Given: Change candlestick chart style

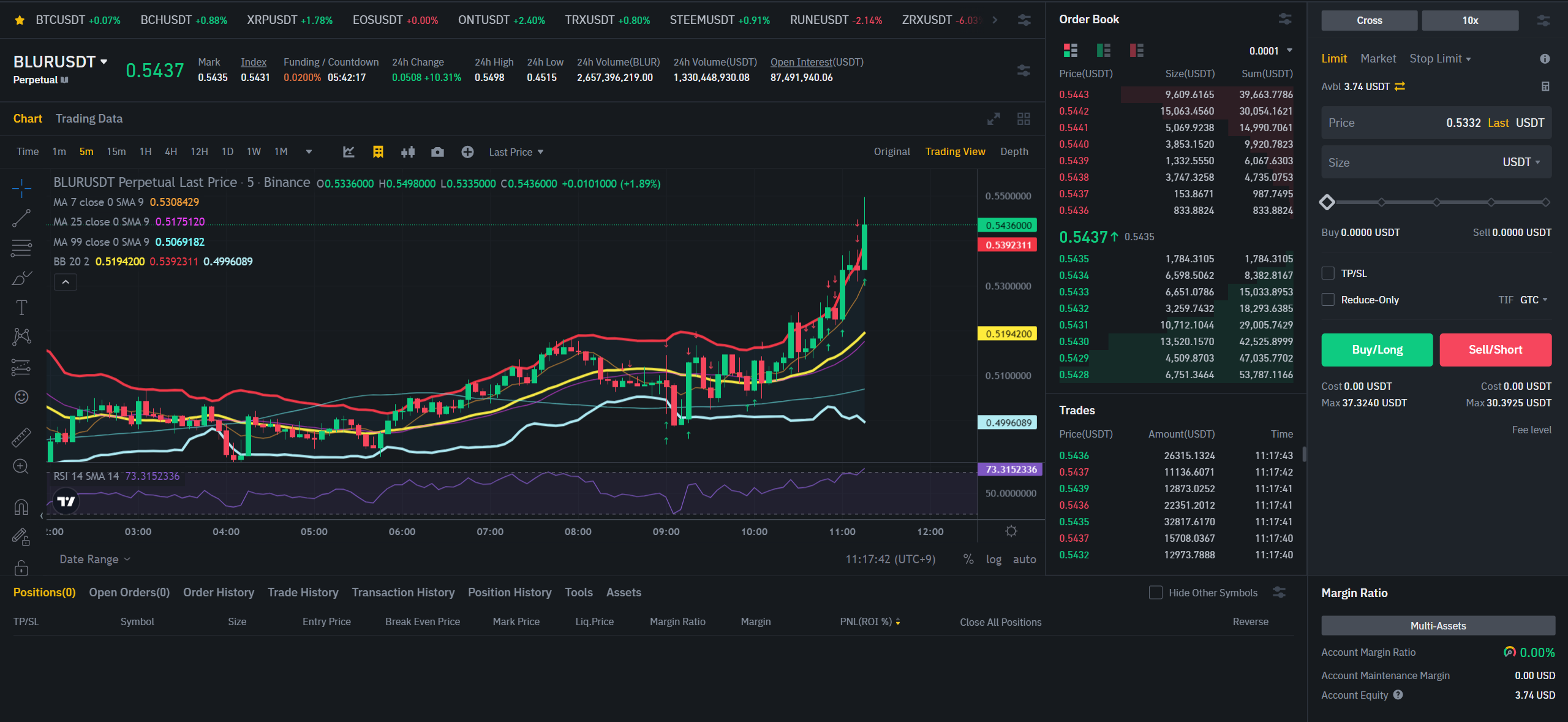Looking at the screenshot, I should tap(408, 151).
